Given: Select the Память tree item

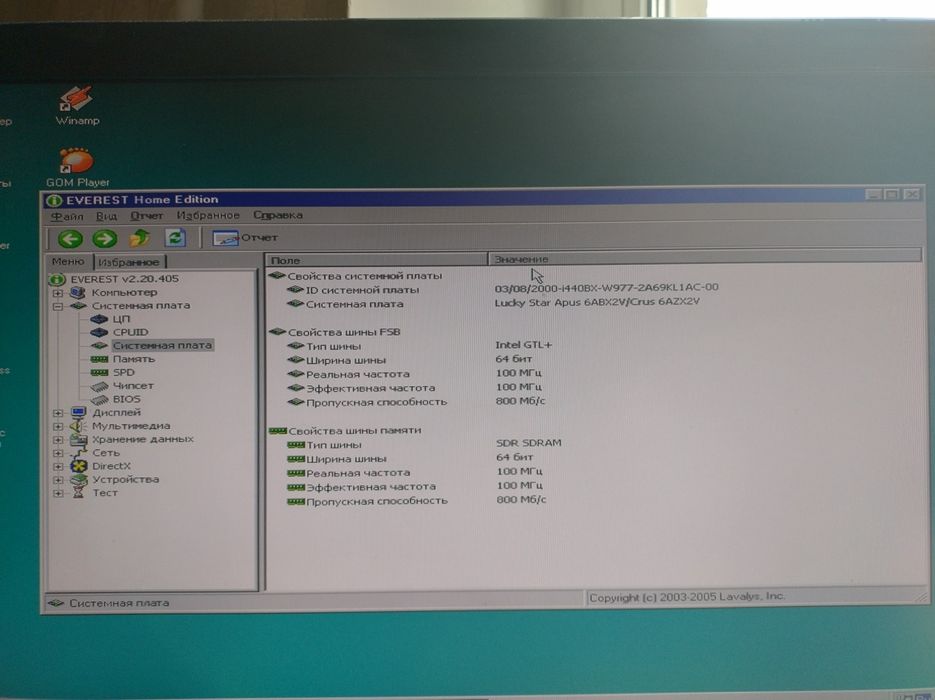Looking at the screenshot, I should [x=134, y=359].
